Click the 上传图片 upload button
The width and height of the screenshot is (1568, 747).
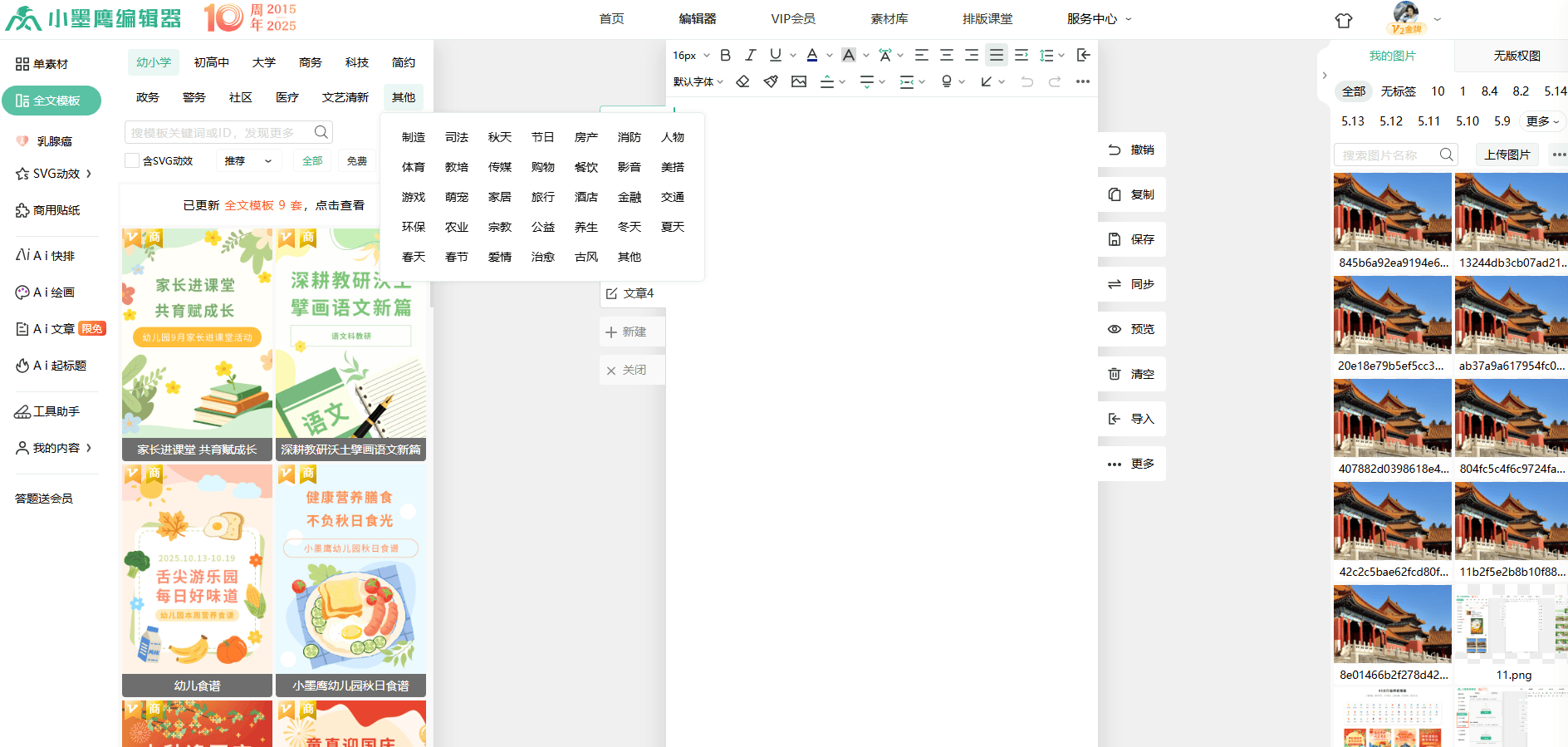pos(1507,155)
